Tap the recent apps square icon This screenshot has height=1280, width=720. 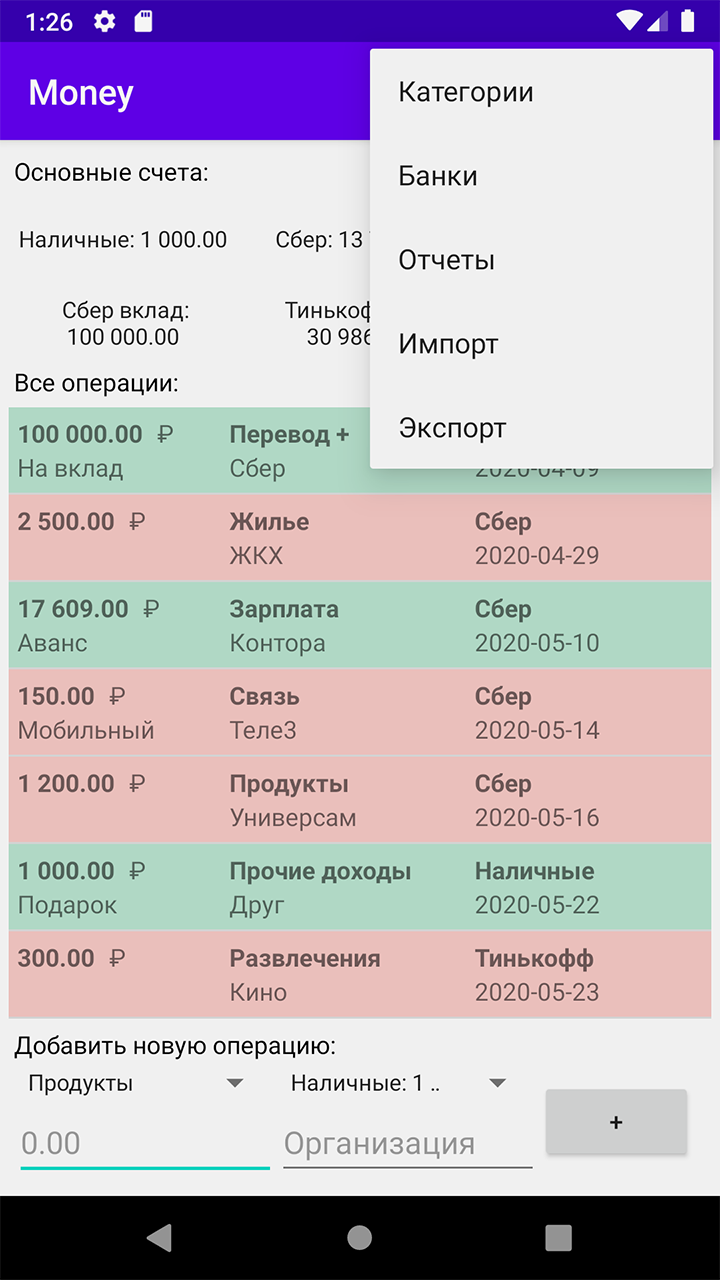[559, 1238]
